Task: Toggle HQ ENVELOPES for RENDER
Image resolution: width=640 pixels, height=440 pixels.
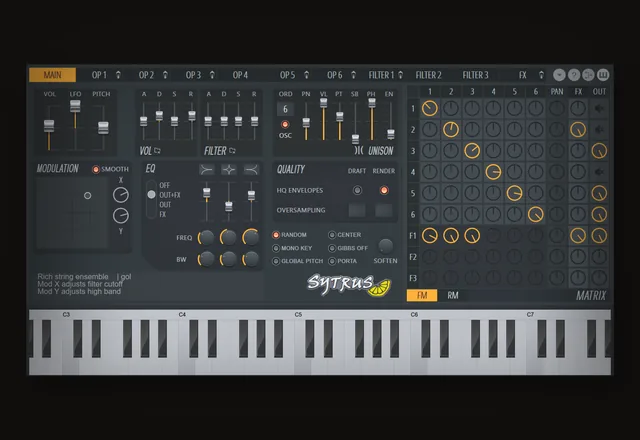Action: pyautogui.click(x=384, y=190)
